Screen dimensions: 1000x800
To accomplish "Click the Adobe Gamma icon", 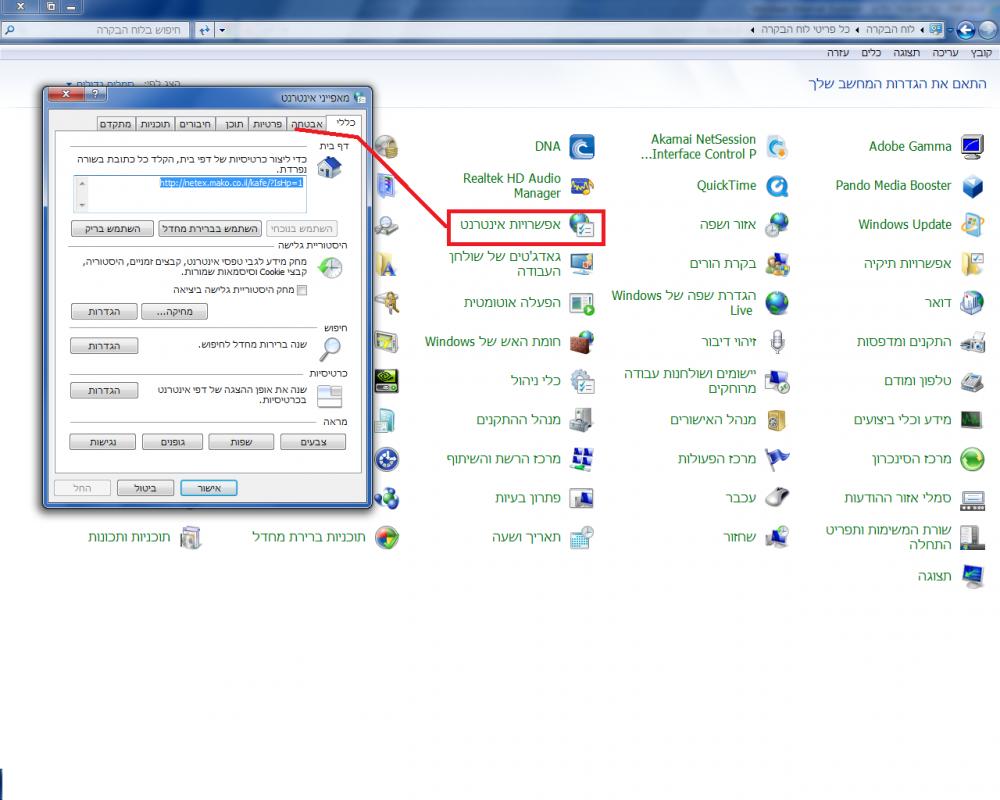I will (x=970, y=147).
